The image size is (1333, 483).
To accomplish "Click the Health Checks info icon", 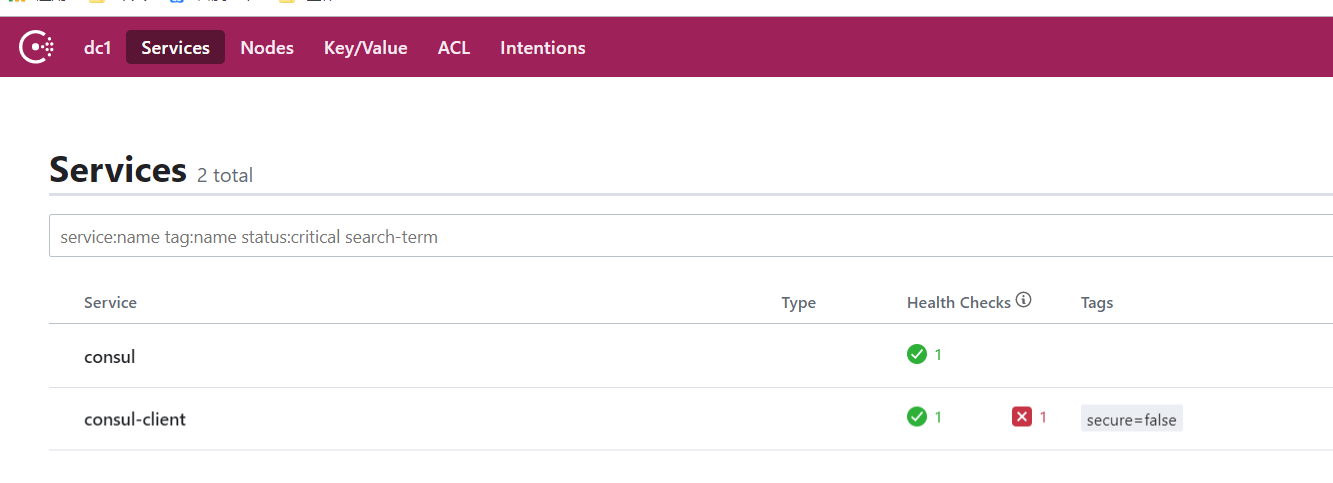I will [1023, 300].
